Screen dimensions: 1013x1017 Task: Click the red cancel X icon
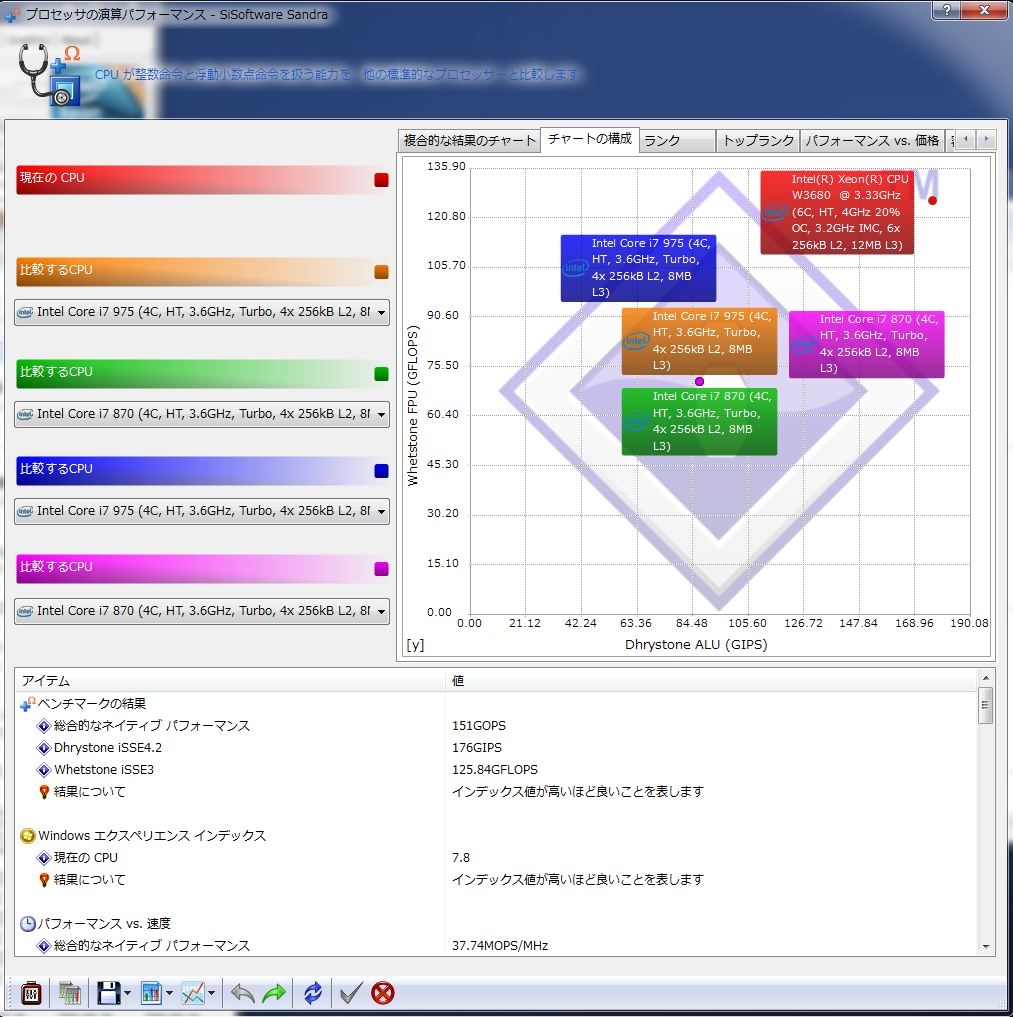pos(383,992)
